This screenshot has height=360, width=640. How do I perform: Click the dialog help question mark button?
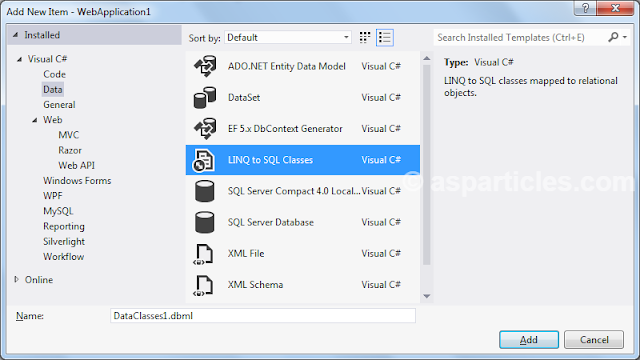[x=585, y=8]
